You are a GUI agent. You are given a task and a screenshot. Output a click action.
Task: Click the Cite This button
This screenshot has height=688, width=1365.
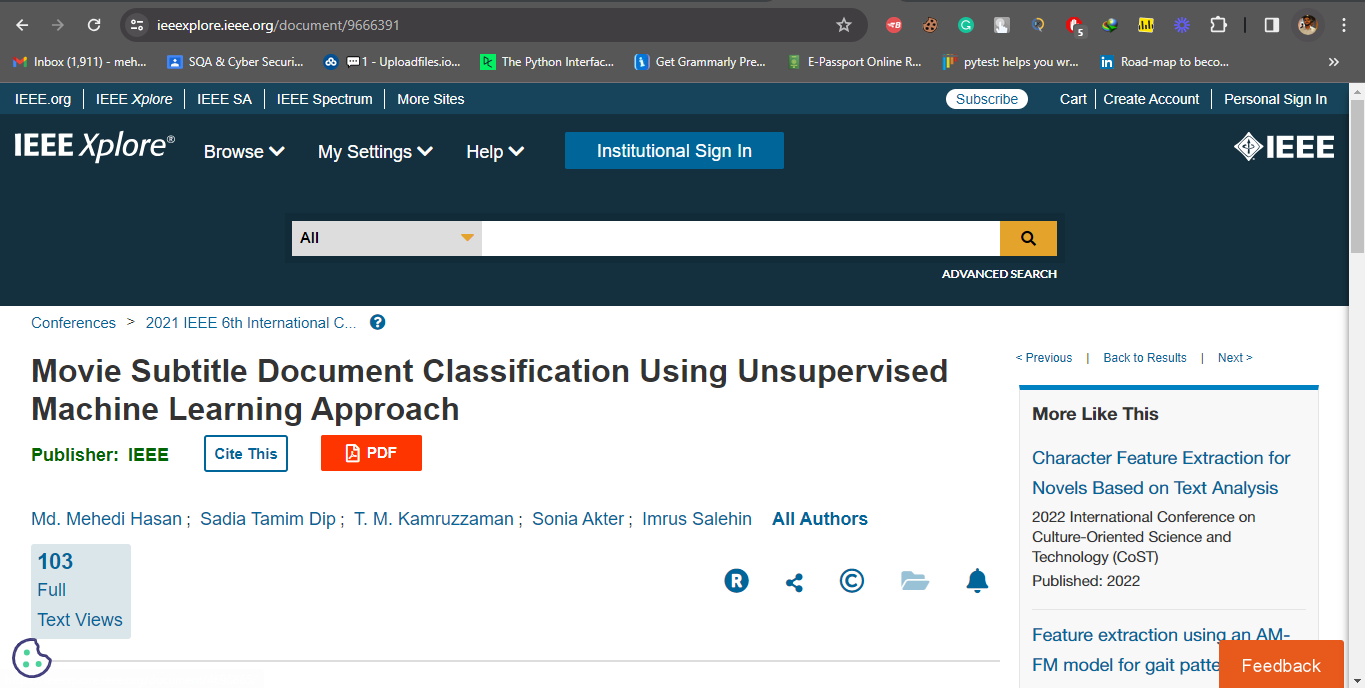[246, 453]
